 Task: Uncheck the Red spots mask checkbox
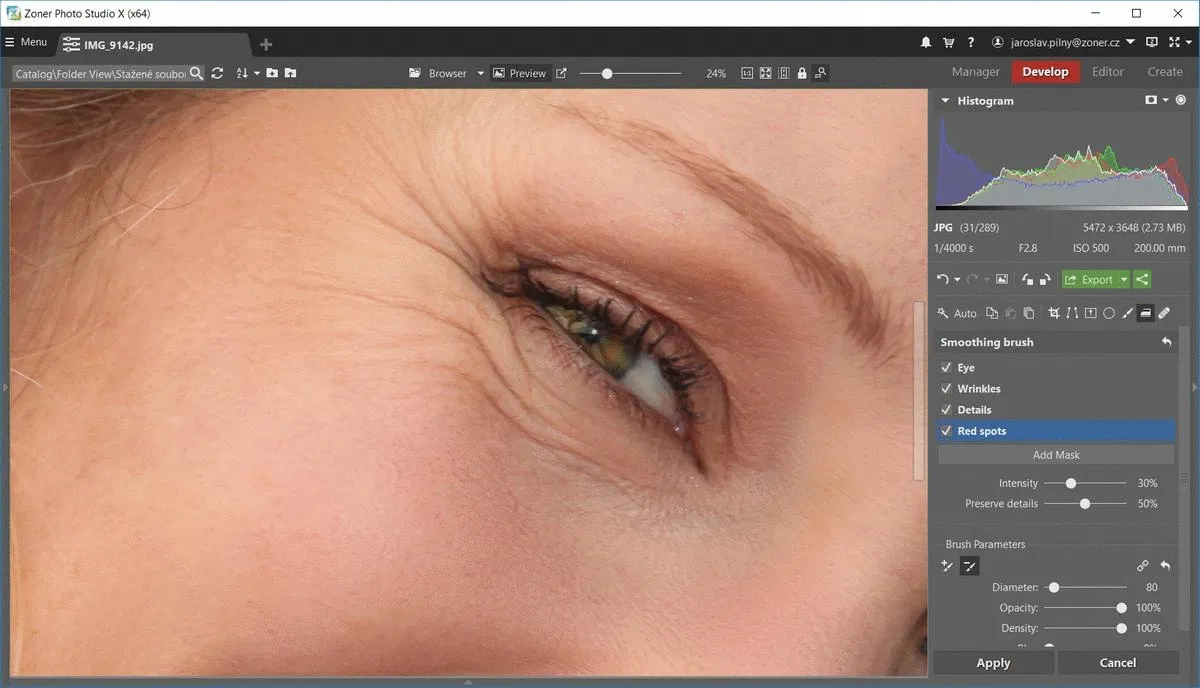[946, 431]
